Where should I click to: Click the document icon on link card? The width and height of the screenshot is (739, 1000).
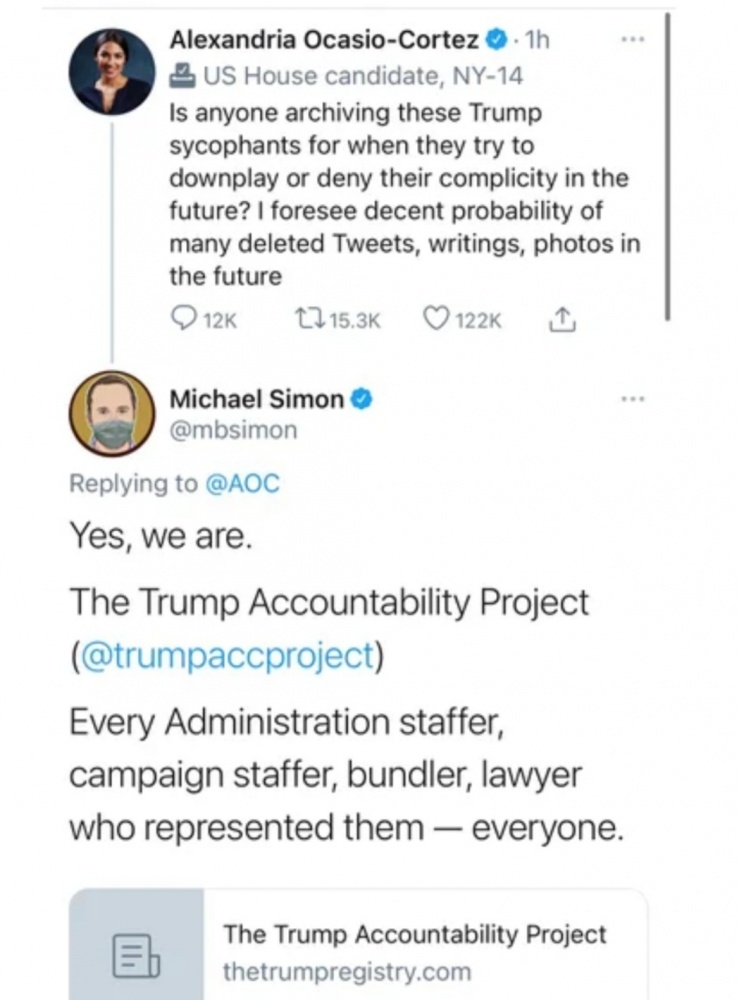click(x=133, y=955)
